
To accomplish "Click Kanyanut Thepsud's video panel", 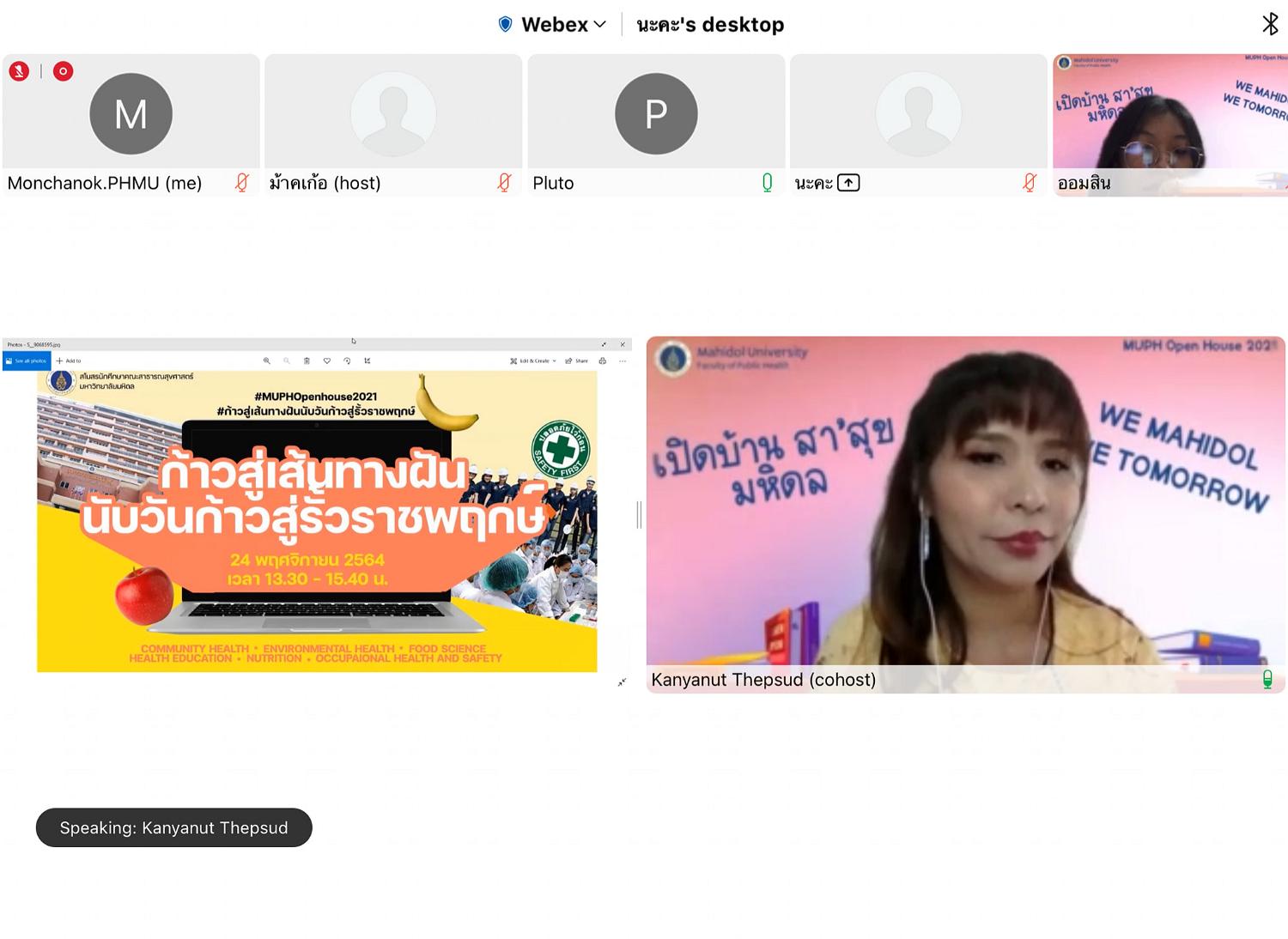I will [x=966, y=514].
